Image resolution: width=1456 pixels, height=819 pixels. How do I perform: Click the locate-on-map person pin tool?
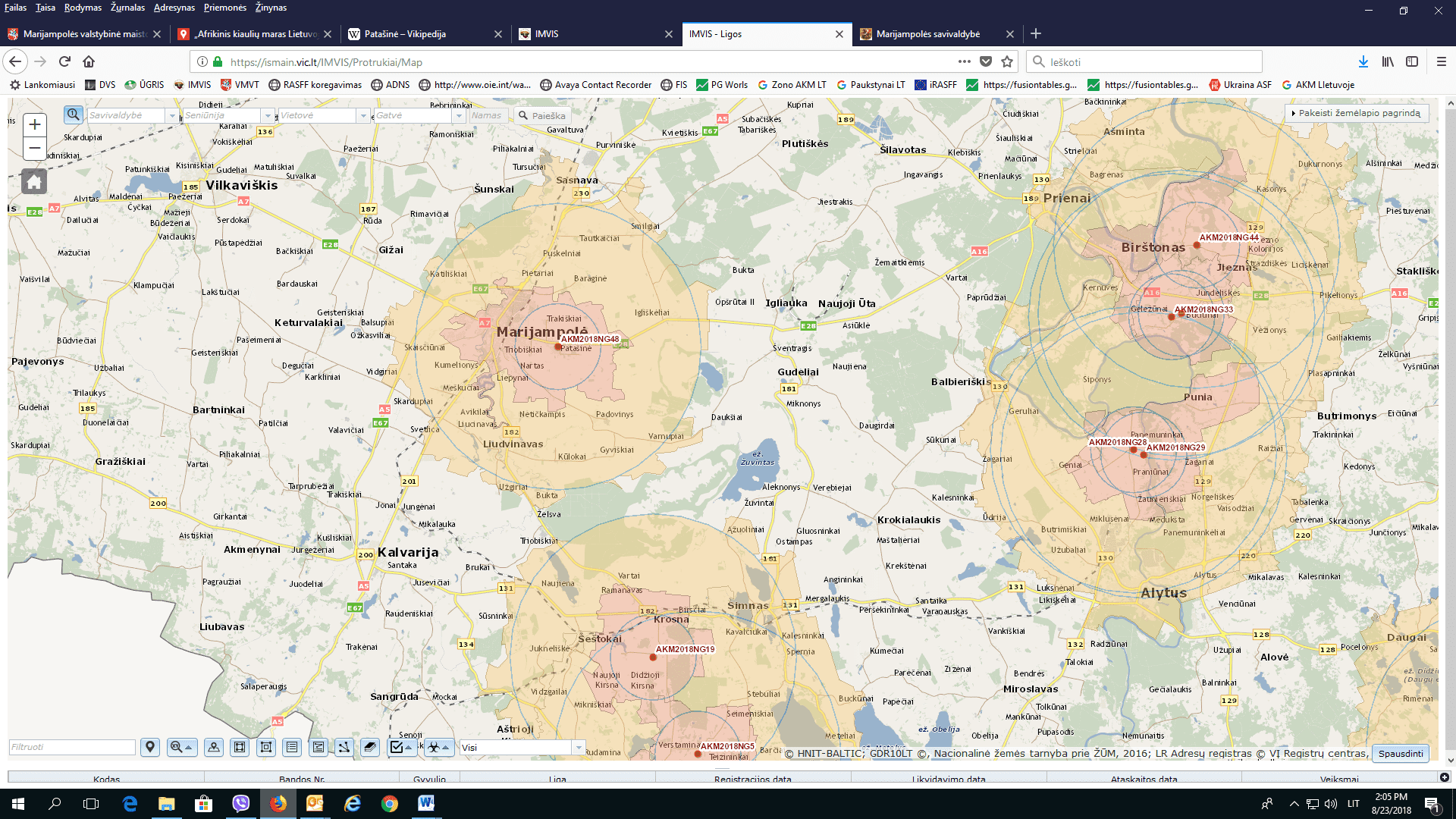(x=214, y=747)
